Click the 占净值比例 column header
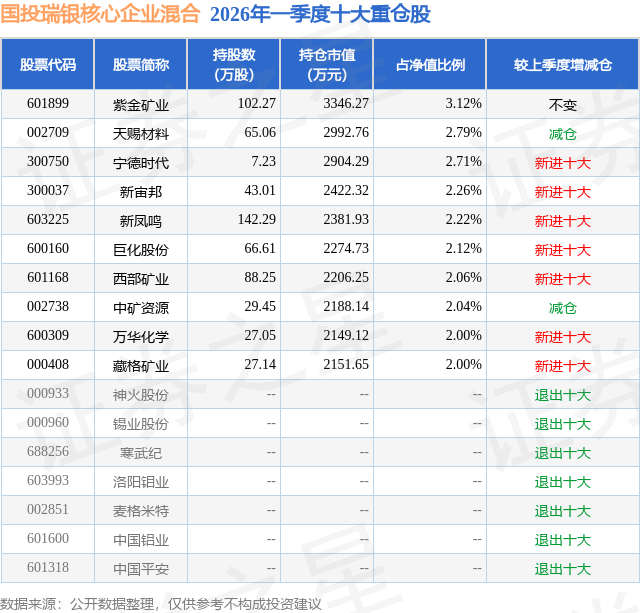 click(430, 64)
